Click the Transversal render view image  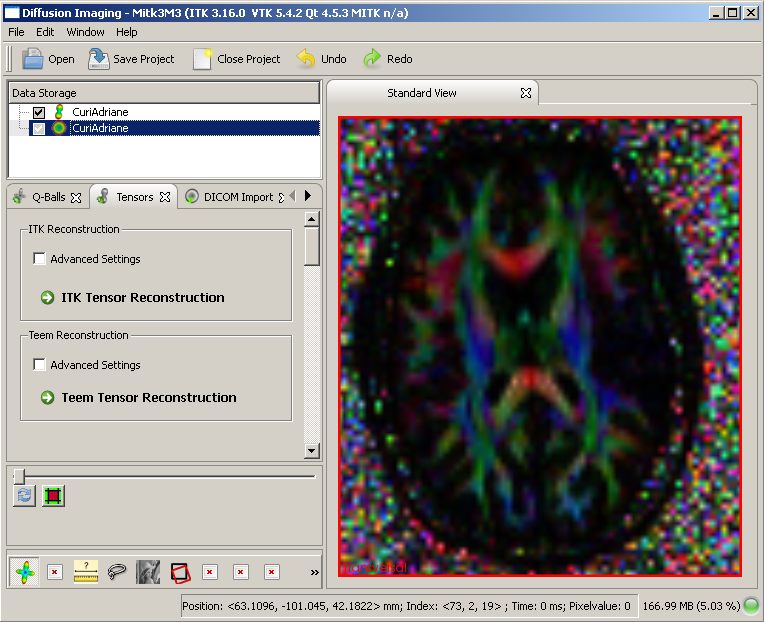pyautogui.click(x=540, y=346)
